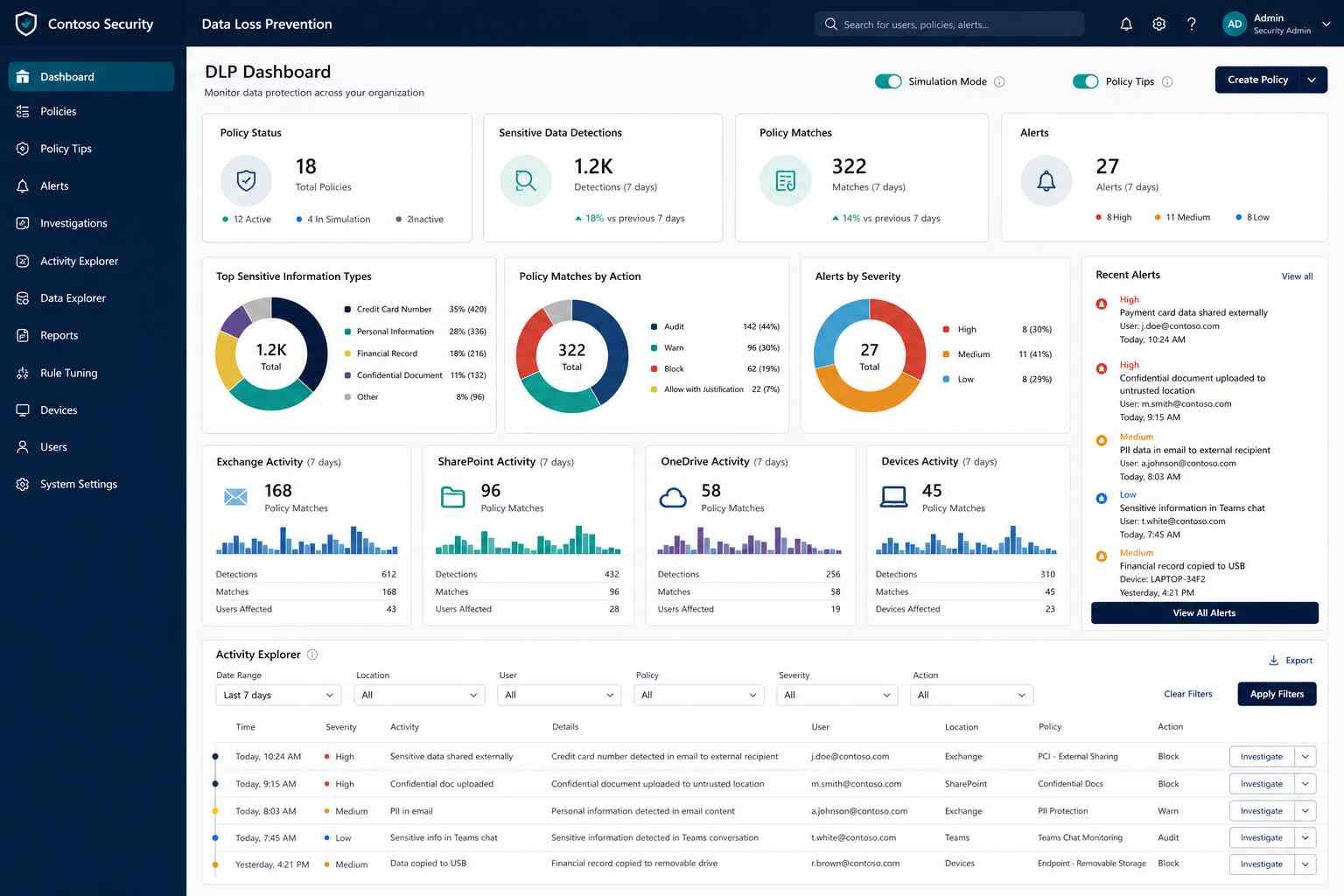Screen dimensions: 1344x896
Task: Toggle Simulation Mode switch
Action: pos(888,81)
